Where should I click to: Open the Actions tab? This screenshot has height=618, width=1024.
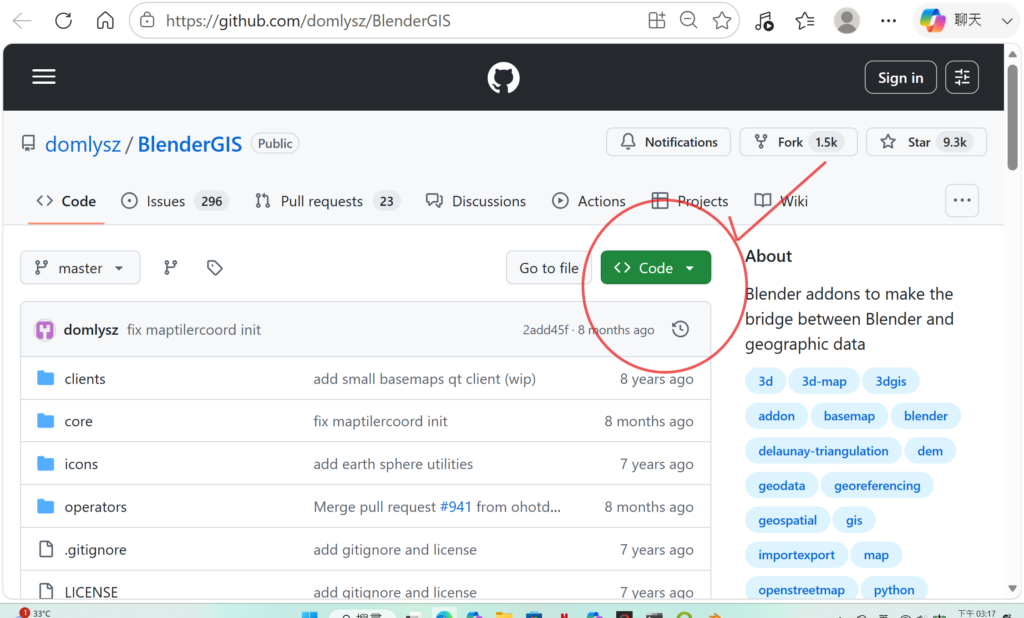pyautogui.click(x=589, y=201)
